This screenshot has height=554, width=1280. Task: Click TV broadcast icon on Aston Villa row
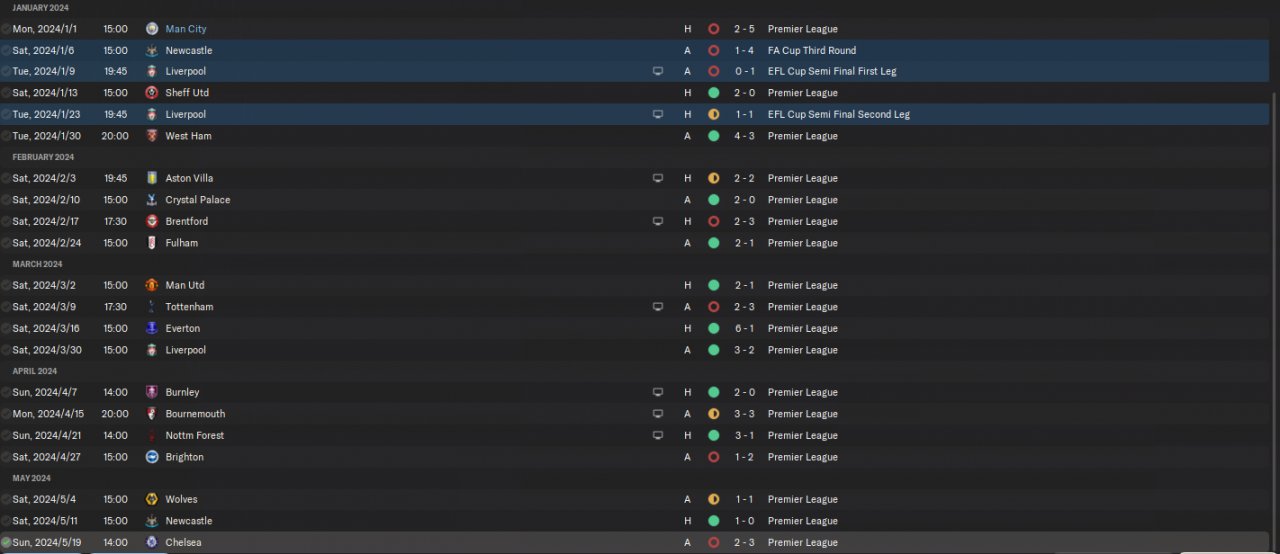(657, 178)
